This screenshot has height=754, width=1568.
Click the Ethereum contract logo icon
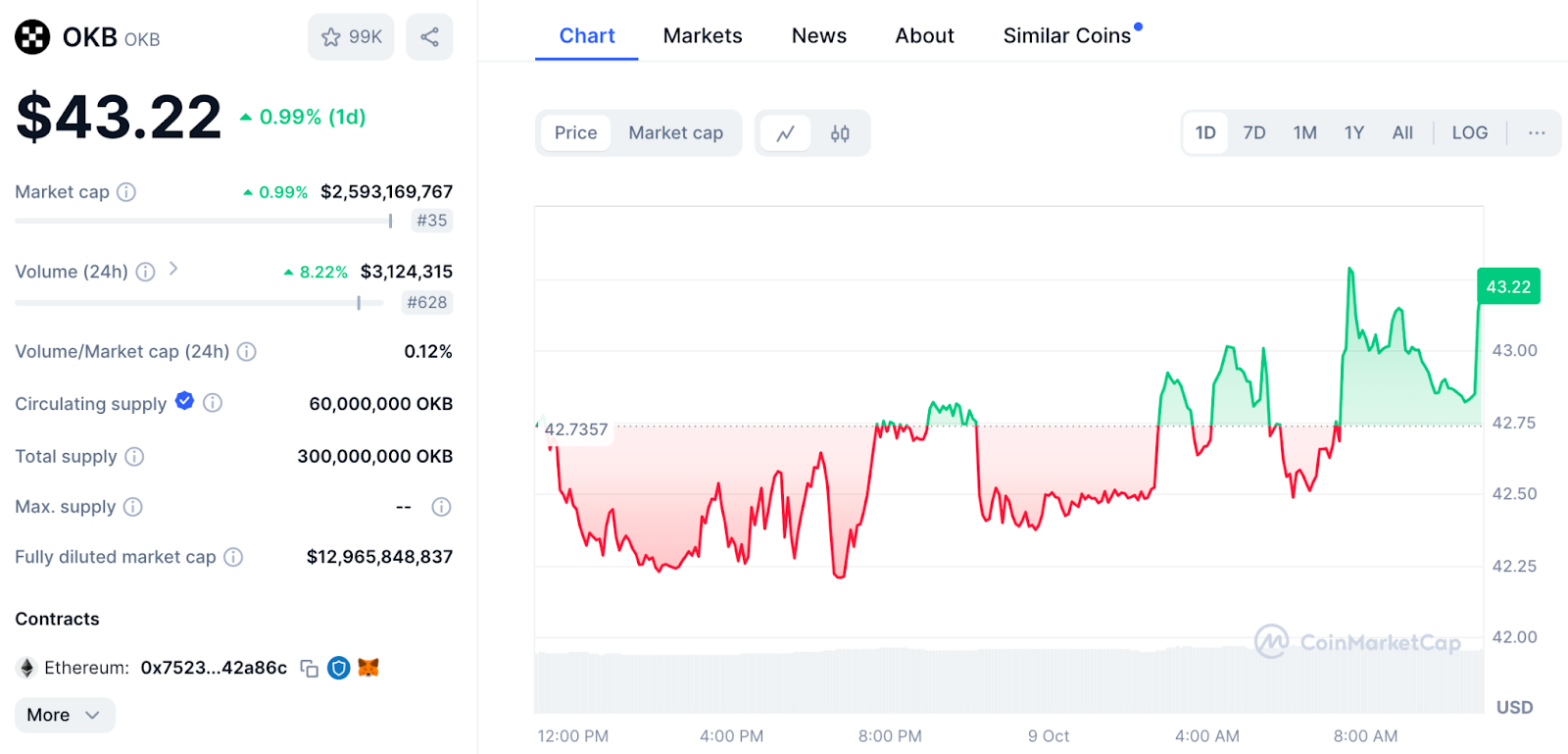27,668
